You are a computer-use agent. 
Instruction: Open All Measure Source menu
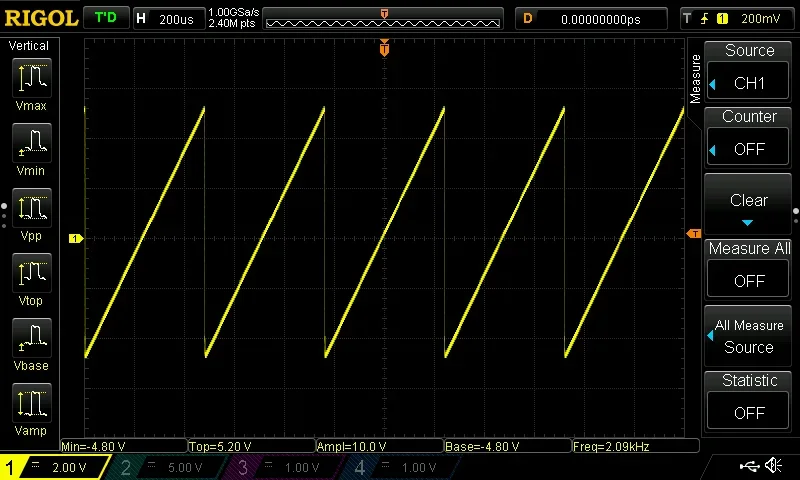748,336
